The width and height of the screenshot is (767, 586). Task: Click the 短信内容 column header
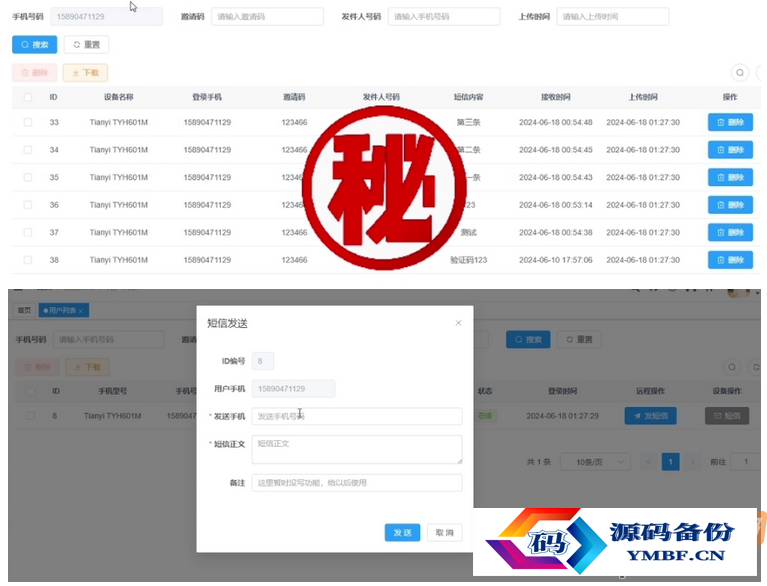469,97
